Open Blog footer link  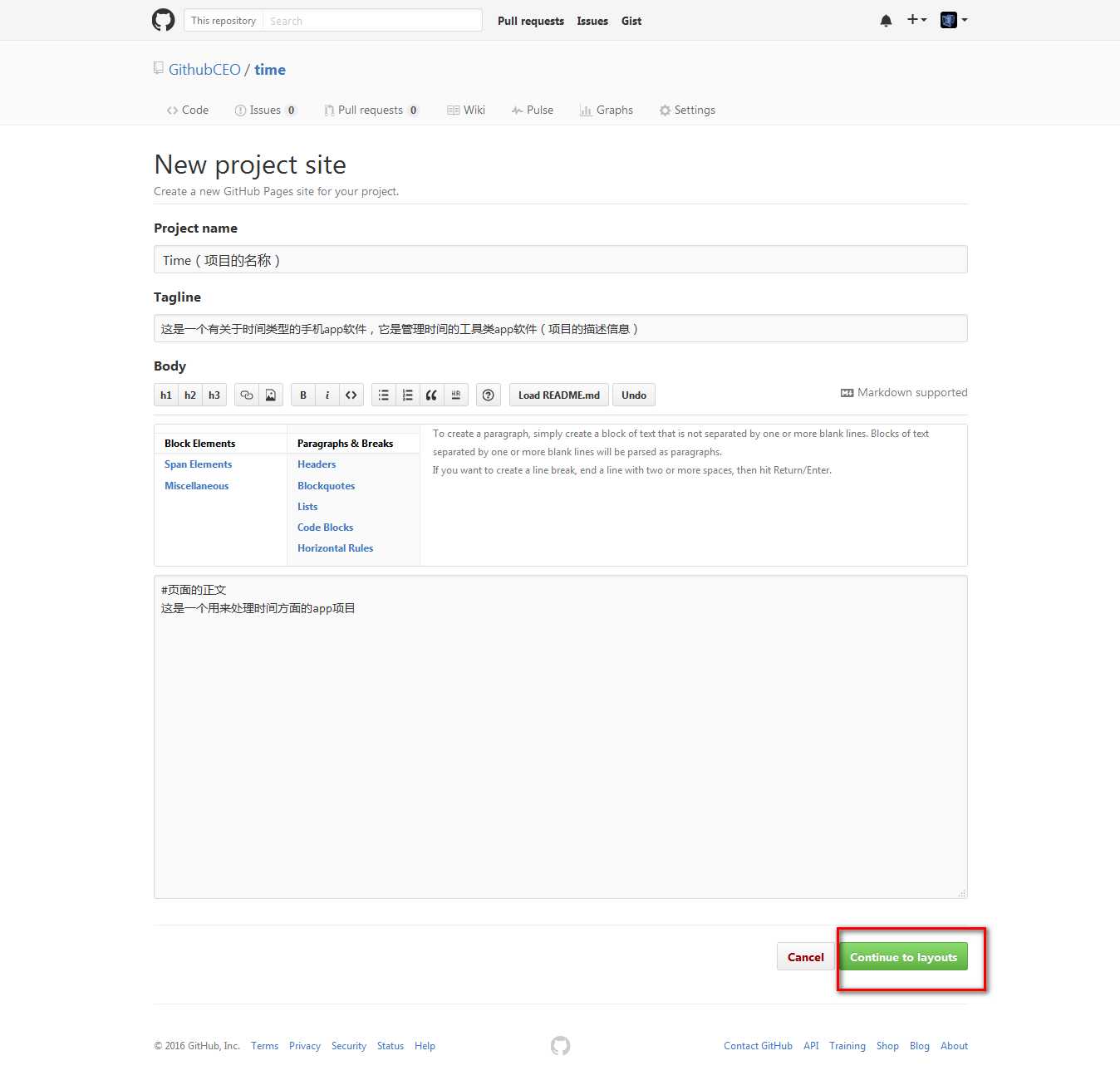pos(920,1046)
